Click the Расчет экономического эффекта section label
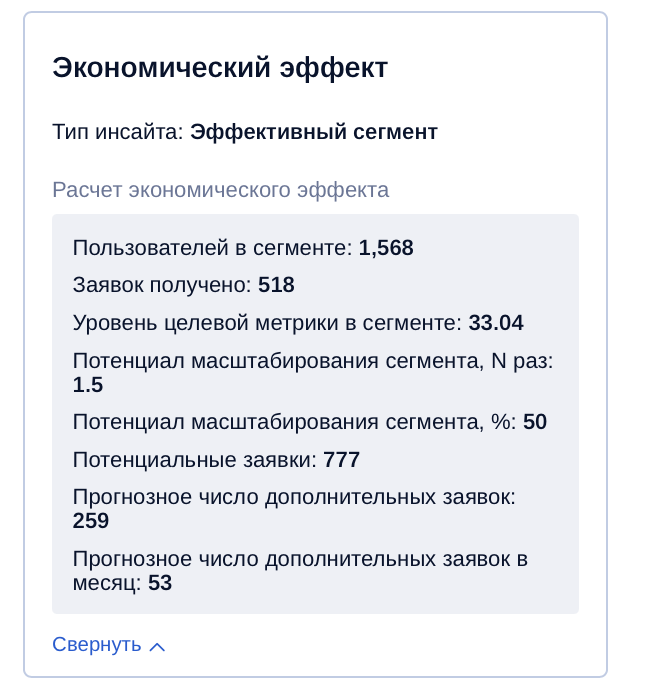This screenshot has width=646, height=700. (220, 190)
